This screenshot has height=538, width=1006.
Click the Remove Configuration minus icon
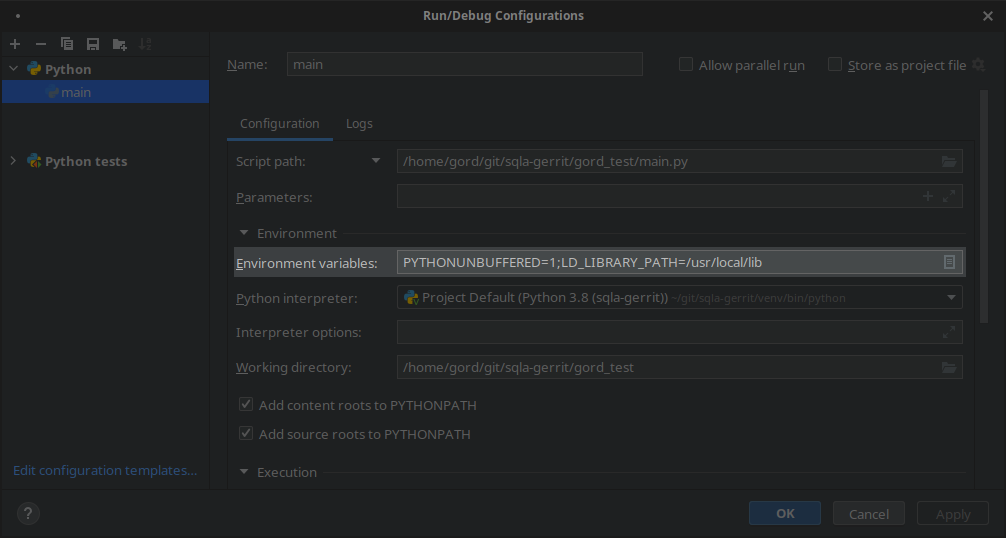[41, 44]
